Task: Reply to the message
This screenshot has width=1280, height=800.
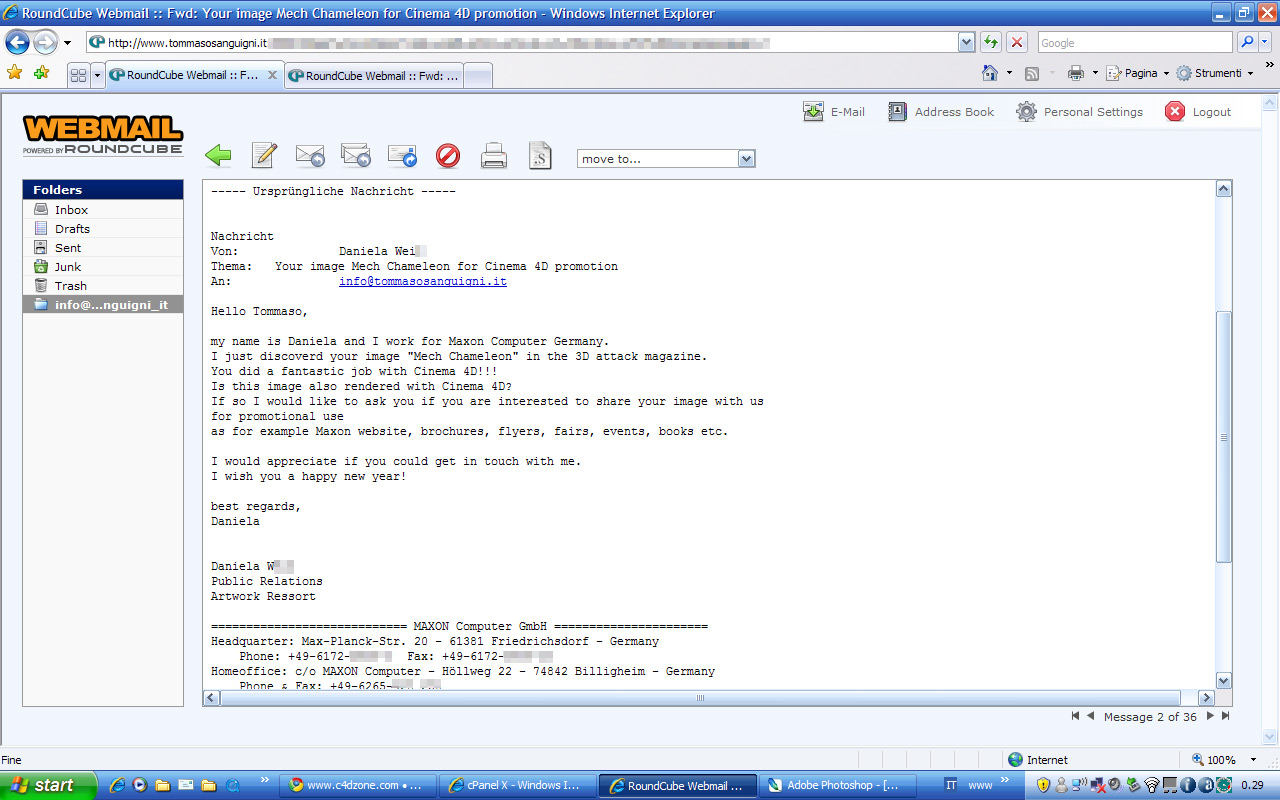Action: [310, 155]
